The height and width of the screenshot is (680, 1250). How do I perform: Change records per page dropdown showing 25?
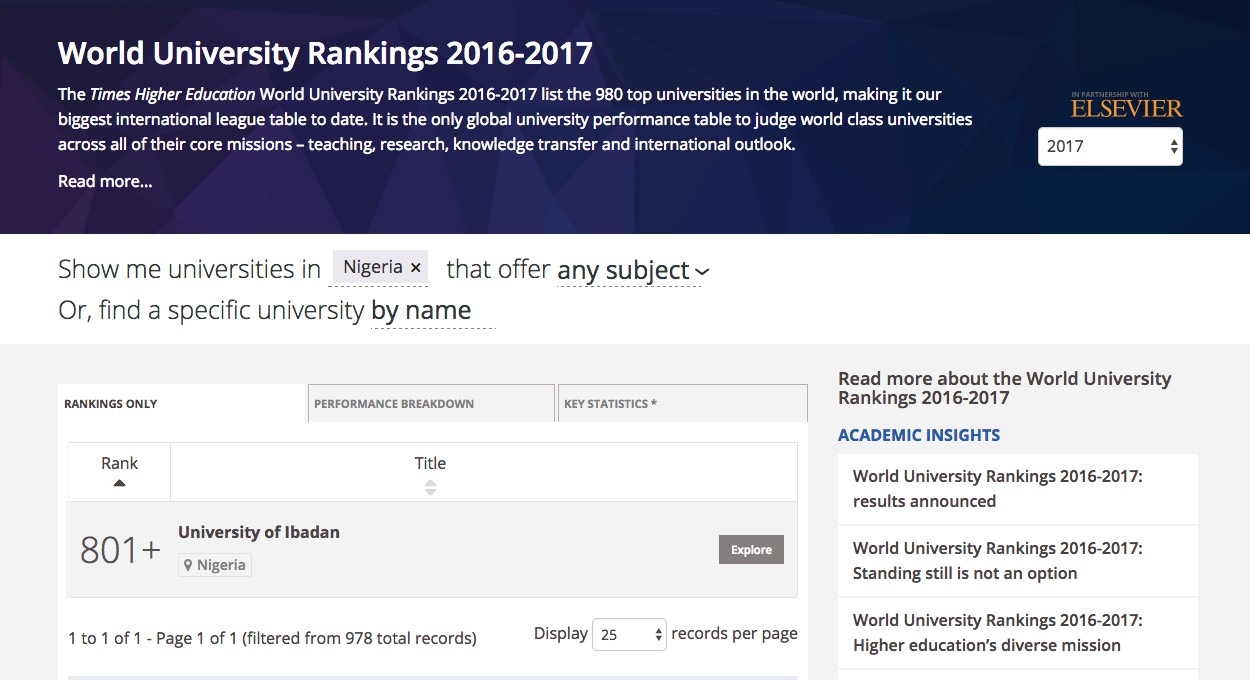tap(629, 635)
